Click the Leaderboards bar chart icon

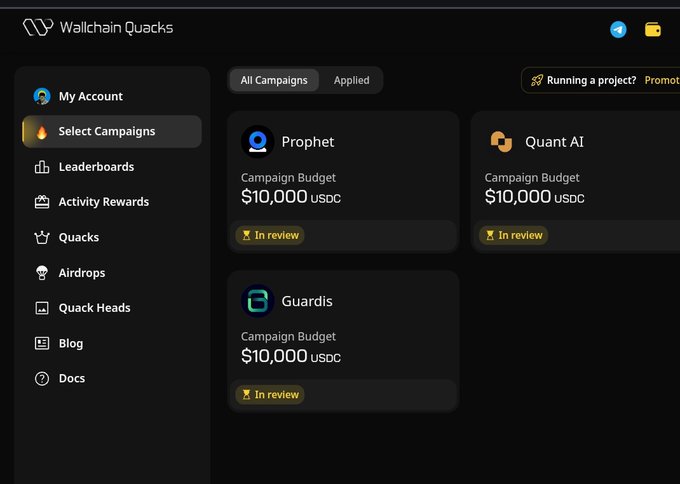click(x=42, y=167)
